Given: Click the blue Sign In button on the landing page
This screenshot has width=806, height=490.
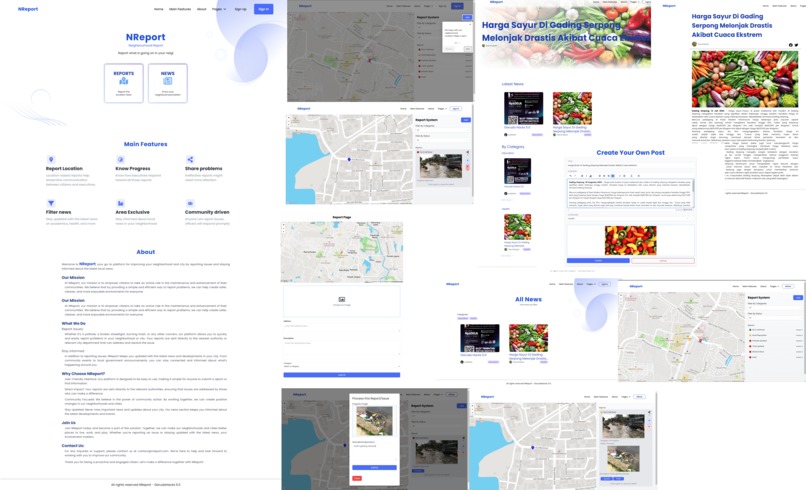Looking at the screenshot, I should [x=263, y=9].
